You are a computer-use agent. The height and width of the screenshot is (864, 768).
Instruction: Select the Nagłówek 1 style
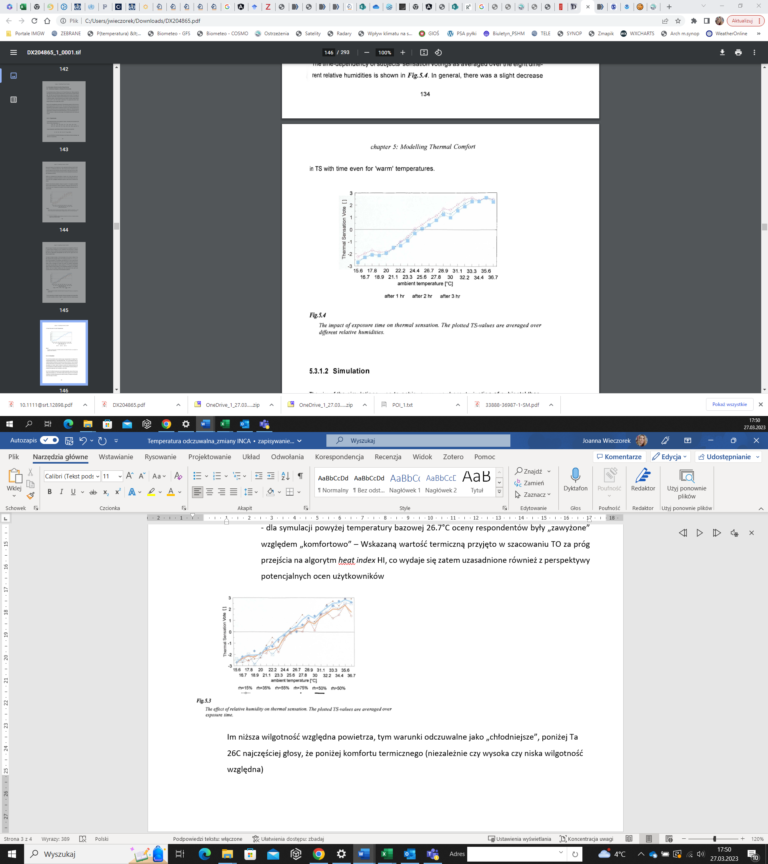[405, 482]
